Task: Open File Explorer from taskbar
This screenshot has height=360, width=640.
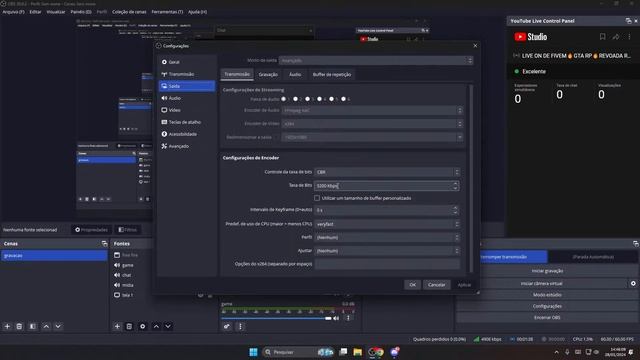Action: 358,352
